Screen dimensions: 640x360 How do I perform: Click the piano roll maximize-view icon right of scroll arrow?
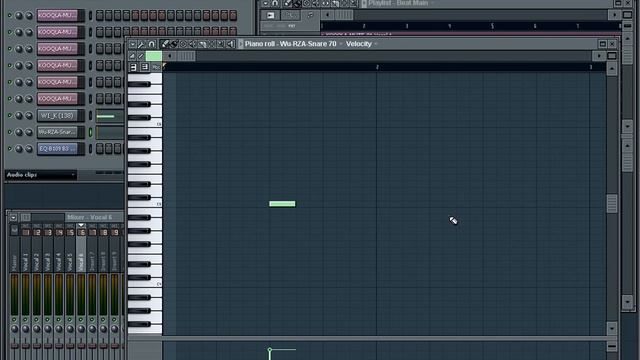coord(611,56)
